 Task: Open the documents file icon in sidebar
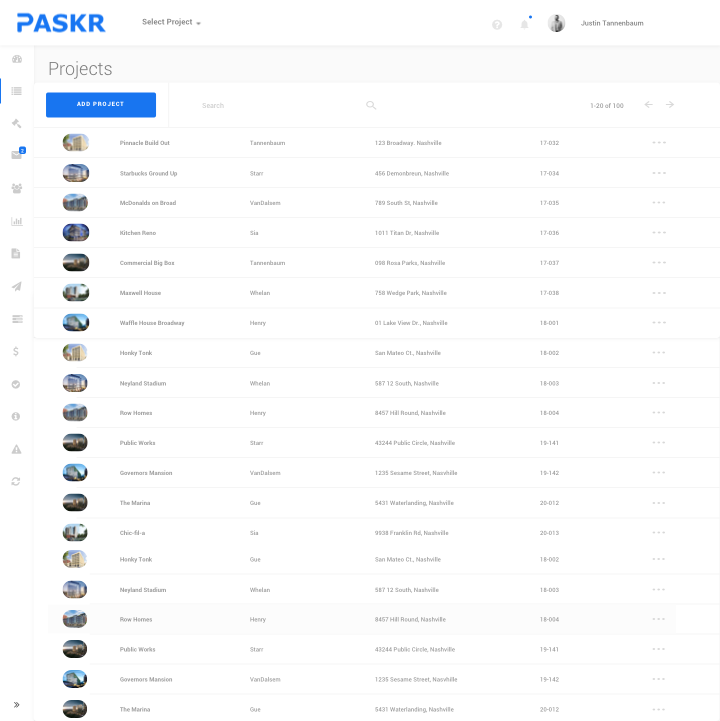(16, 253)
